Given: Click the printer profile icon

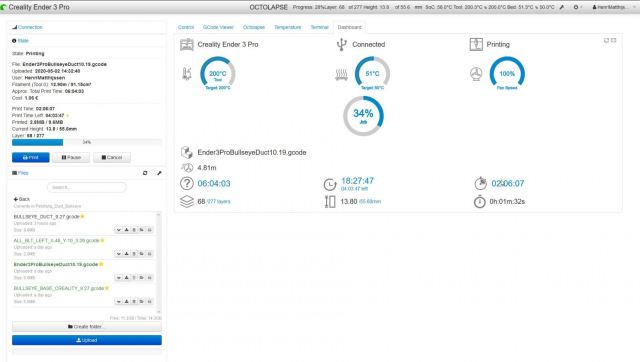Looking at the screenshot, I should pos(187,44).
